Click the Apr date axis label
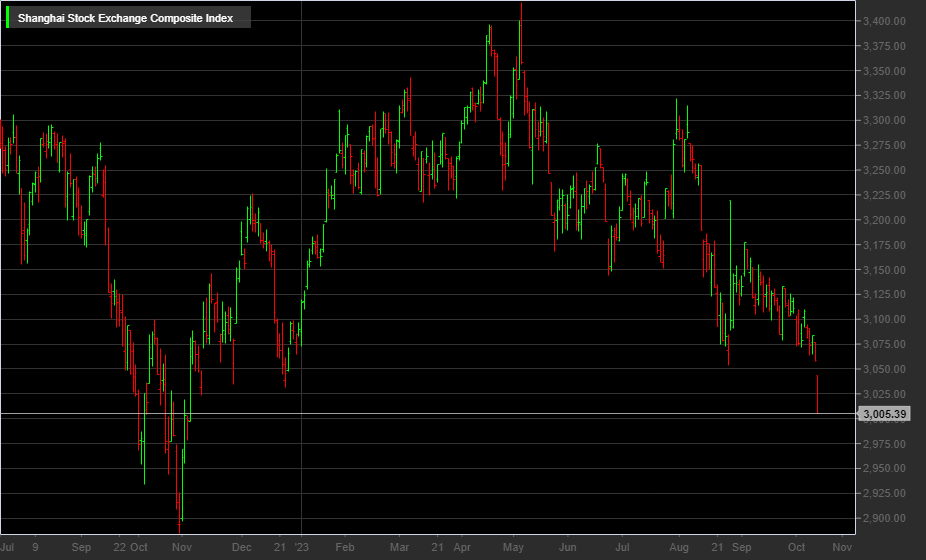This screenshot has height=560, width=926. click(x=462, y=547)
